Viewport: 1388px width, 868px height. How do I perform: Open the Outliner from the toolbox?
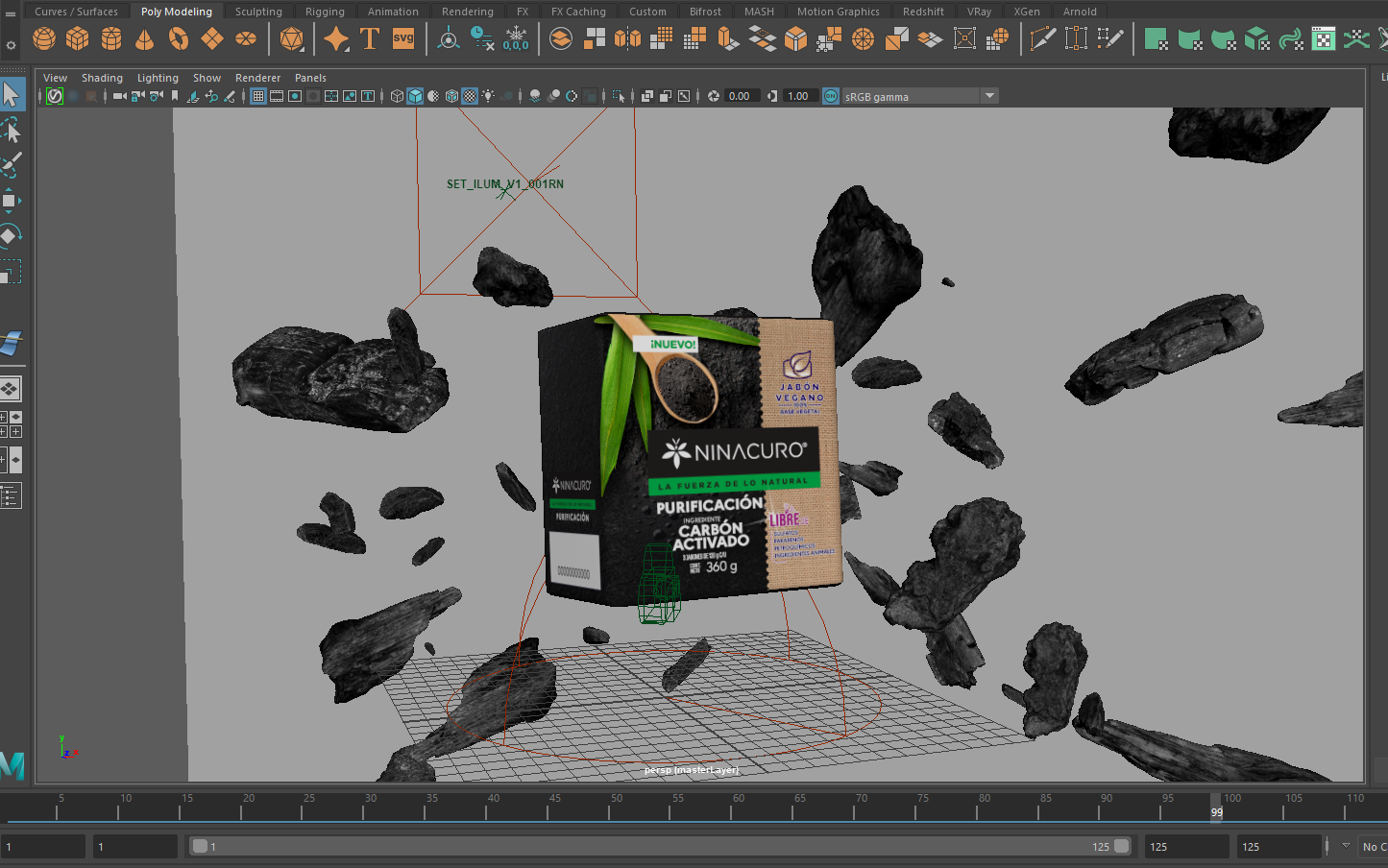coord(11,496)
